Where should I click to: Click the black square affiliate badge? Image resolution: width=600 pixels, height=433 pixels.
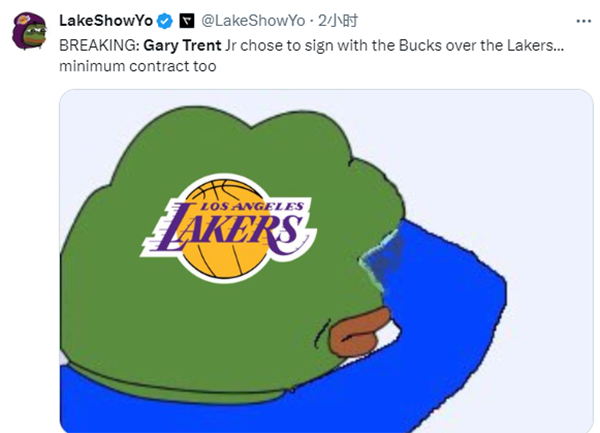187,21
